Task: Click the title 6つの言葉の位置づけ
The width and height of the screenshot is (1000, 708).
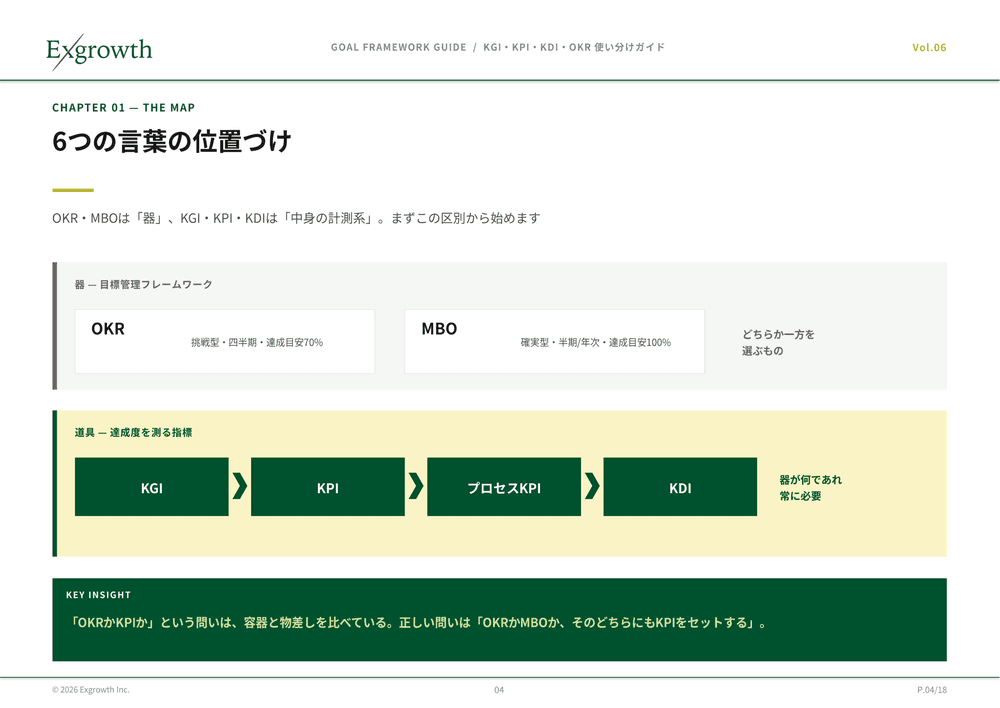Action: [x=172, y=141]
